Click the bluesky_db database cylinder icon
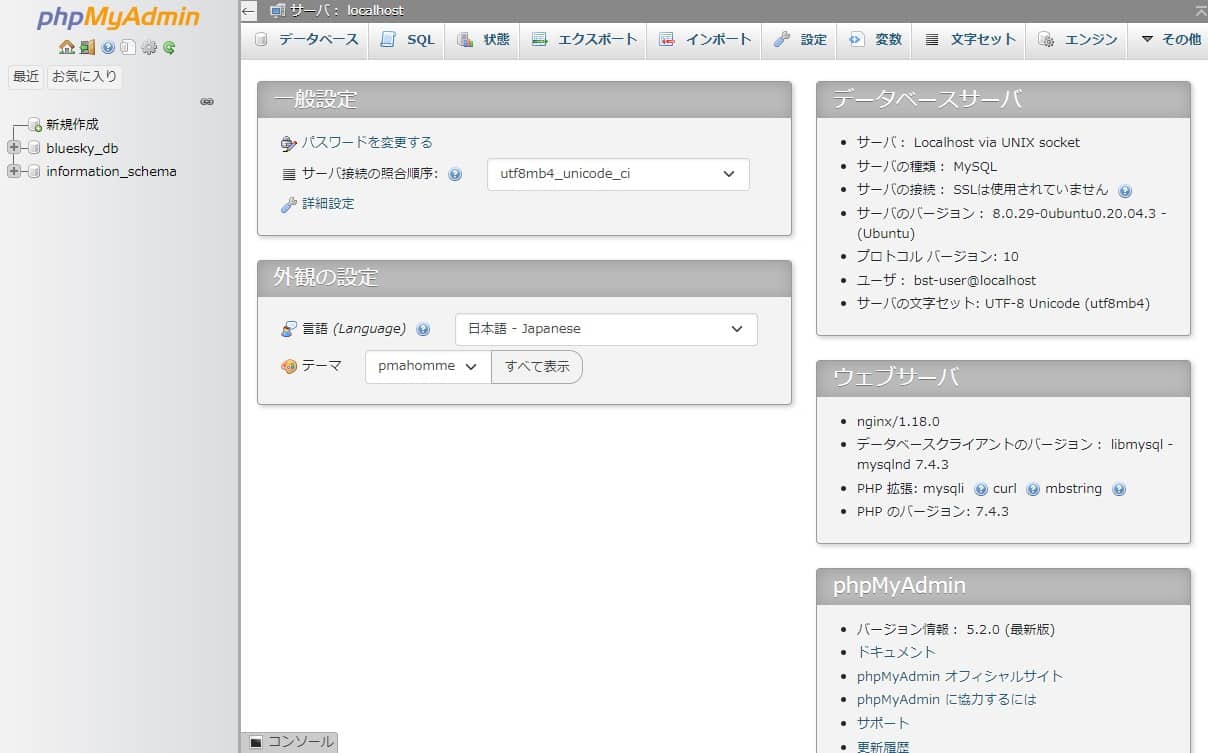1208x753 pixels. 34,148
